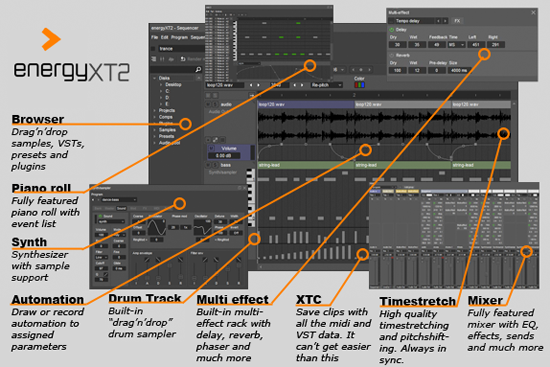550x367 pixels.
Task: Click the sine oscillator waveform display
Action: point(157,227)
